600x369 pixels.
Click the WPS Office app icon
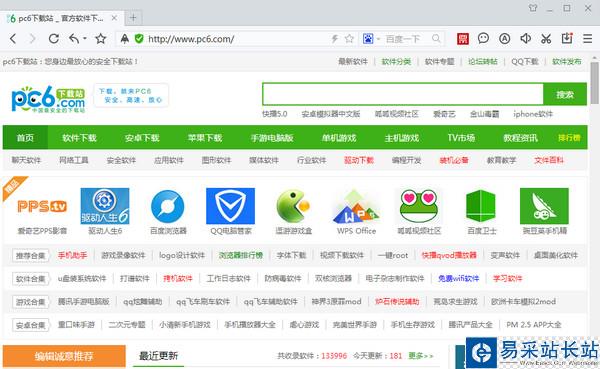pos(356,207)
